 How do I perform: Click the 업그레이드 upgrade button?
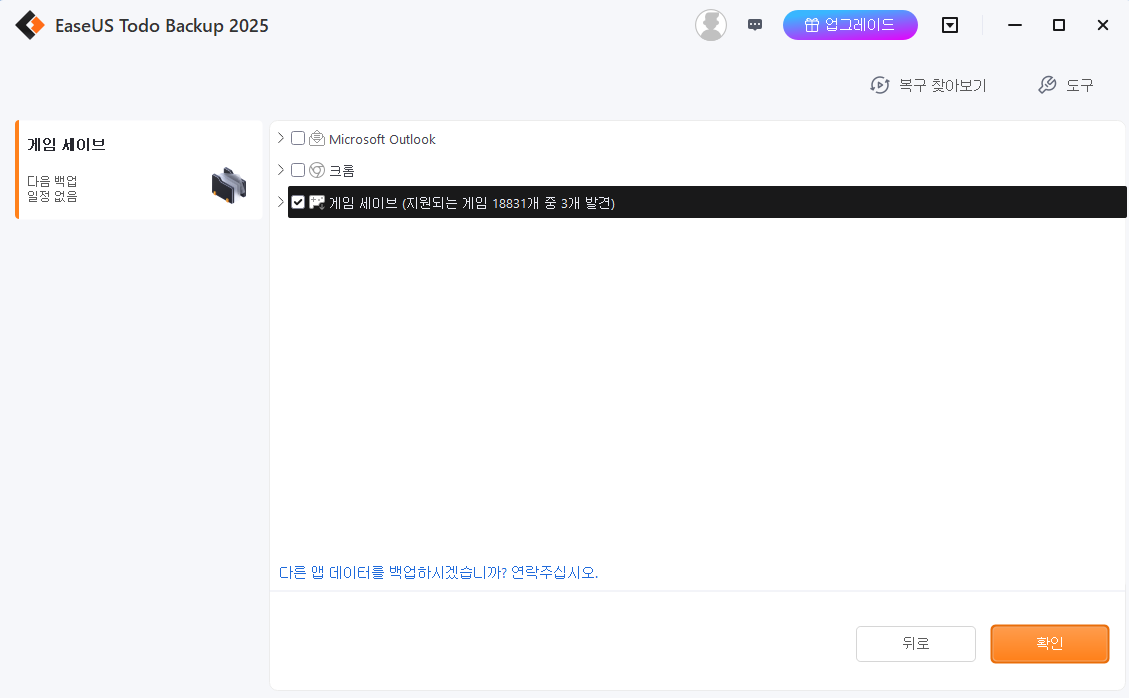pyautogui.click(x=850, y=25)
